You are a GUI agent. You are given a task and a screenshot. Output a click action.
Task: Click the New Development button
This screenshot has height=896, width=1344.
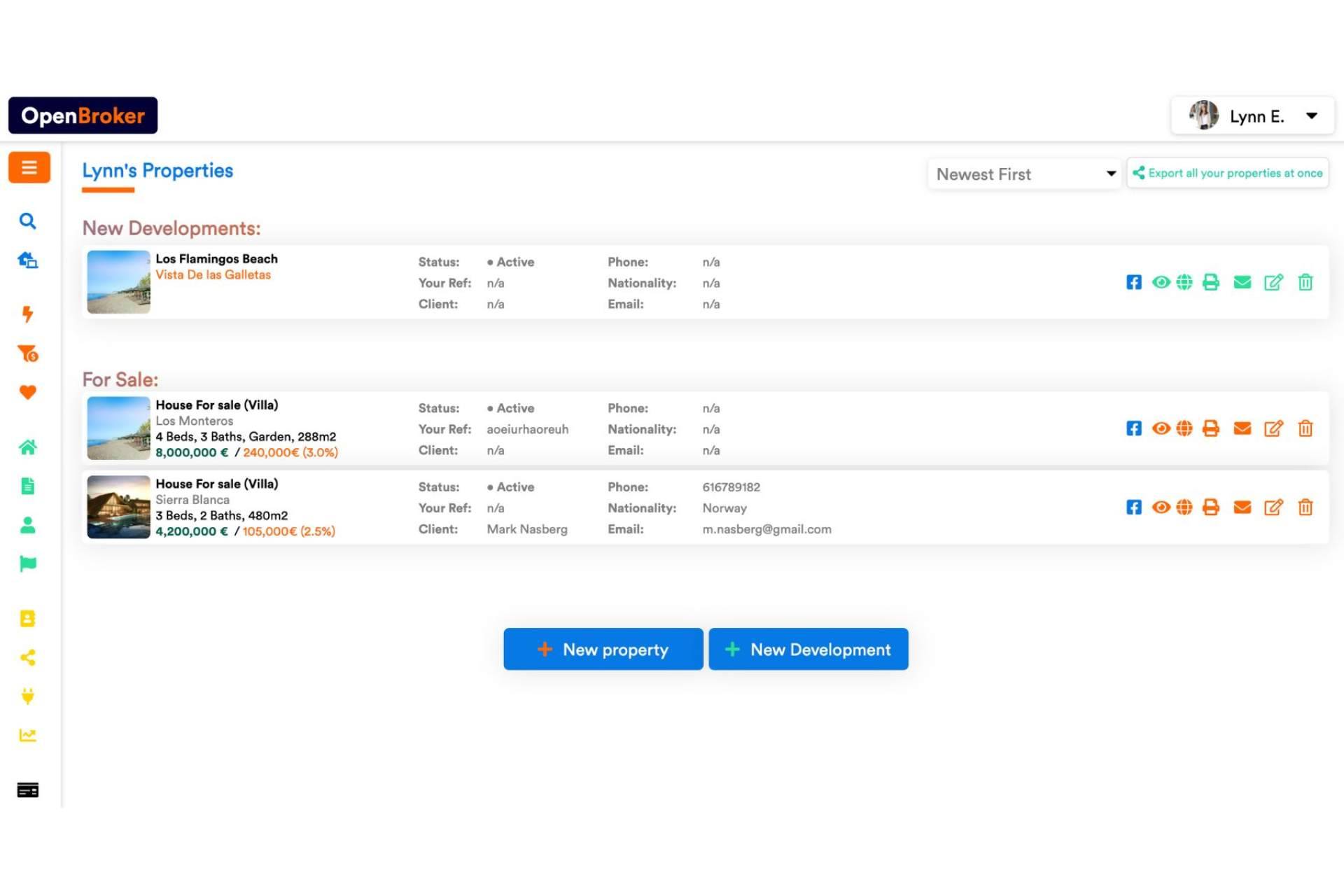(808, 649)
